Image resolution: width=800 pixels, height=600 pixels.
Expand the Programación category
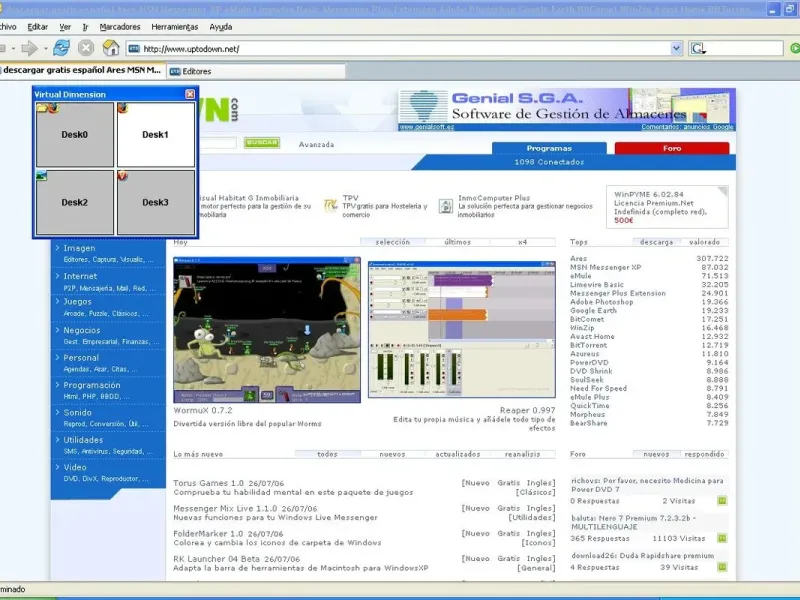pos(92,385)
